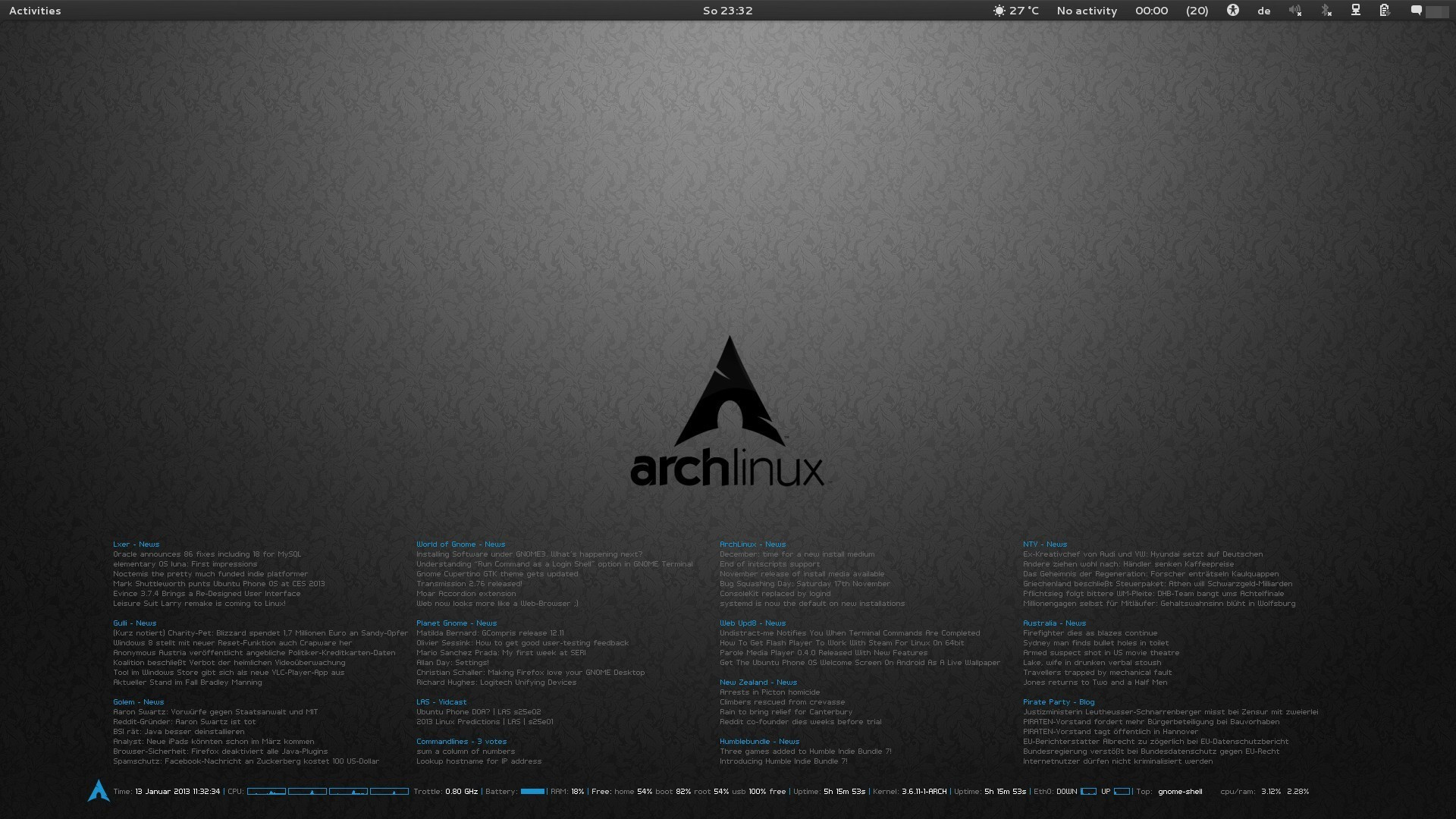Click 'Aktueller Stand im Fall Bradley Manning'
The width and height of the screenshot is (1456, 819).
click(187, 682)
